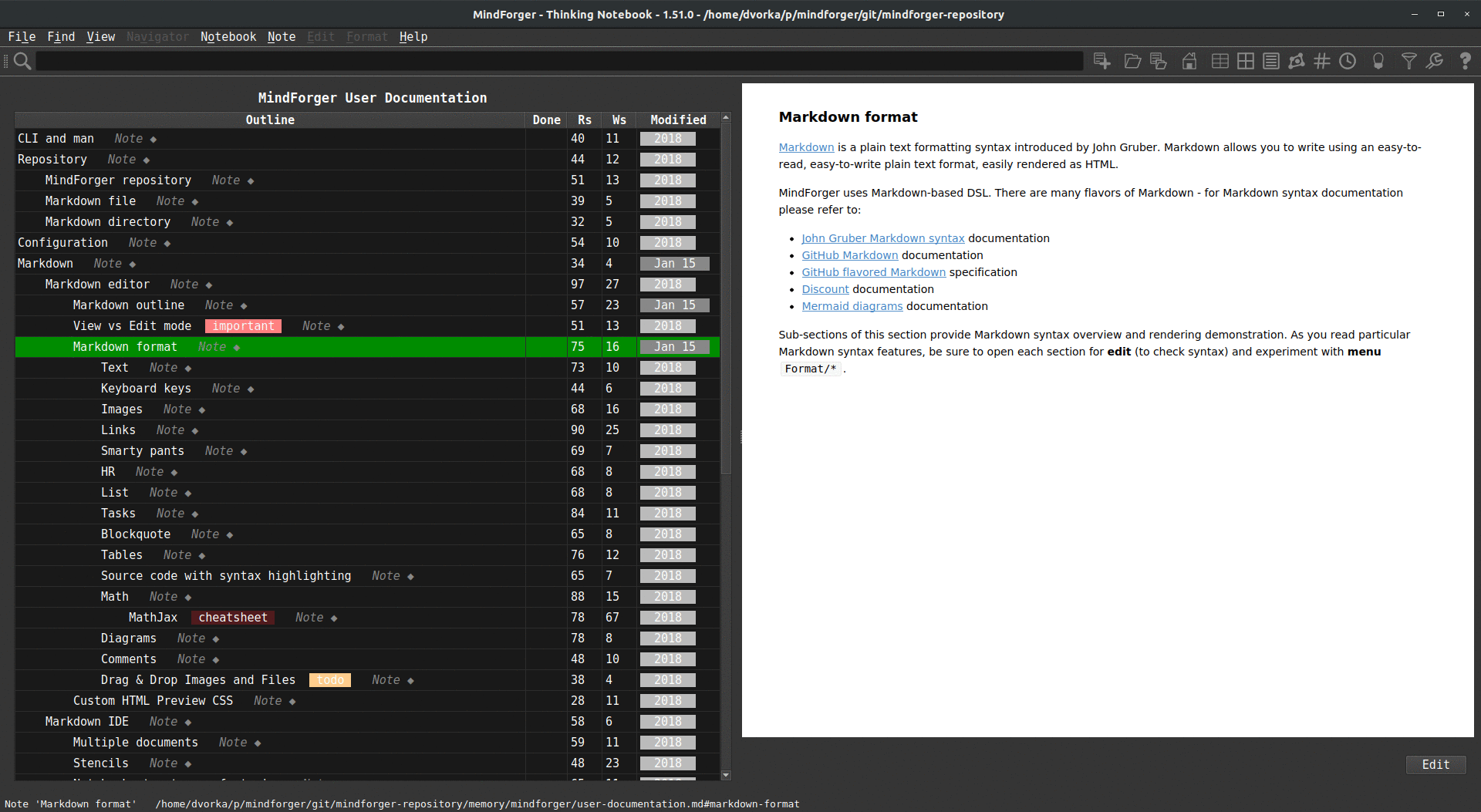Viewport: 1481px width, 812px height.
Task: Open GitHub flavored Markdown link
Action: point(873,272)
